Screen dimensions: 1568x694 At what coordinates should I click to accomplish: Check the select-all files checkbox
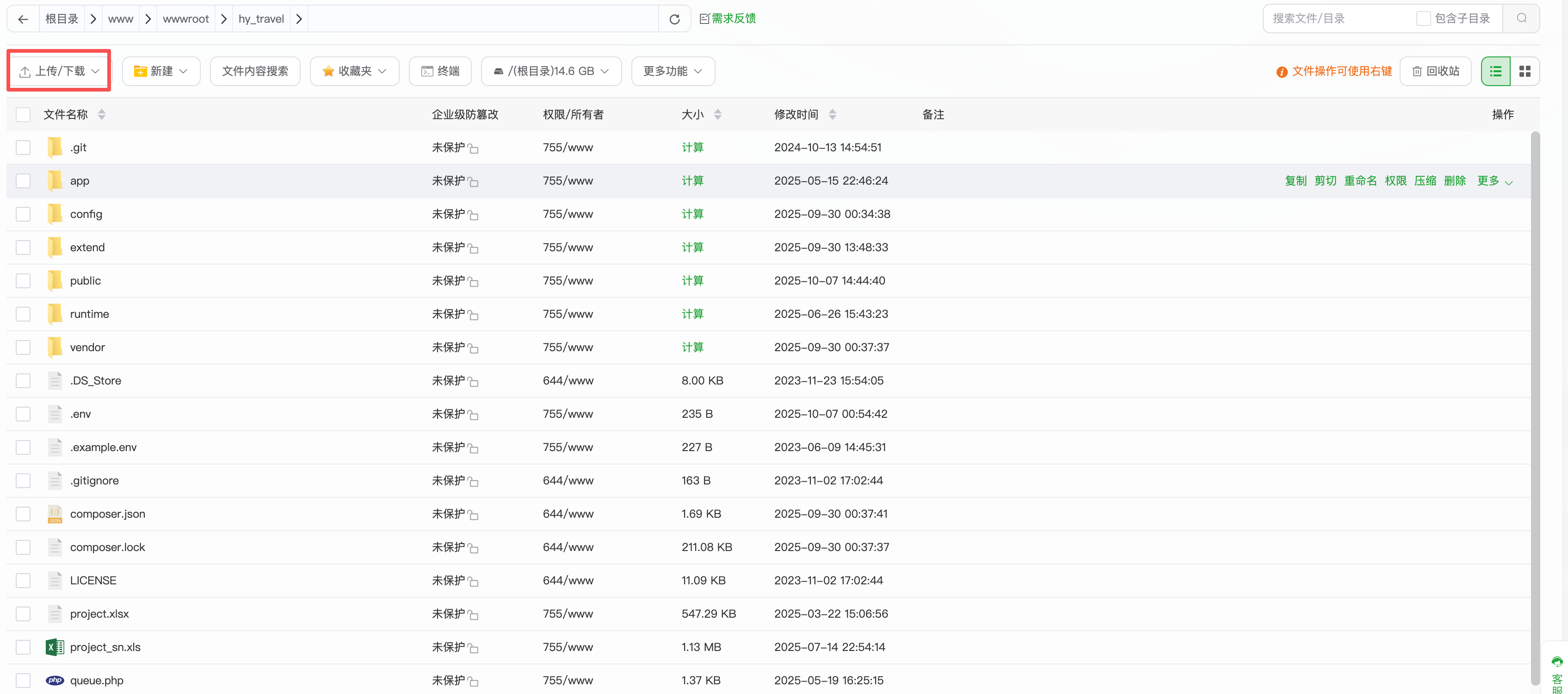point(23,114)
